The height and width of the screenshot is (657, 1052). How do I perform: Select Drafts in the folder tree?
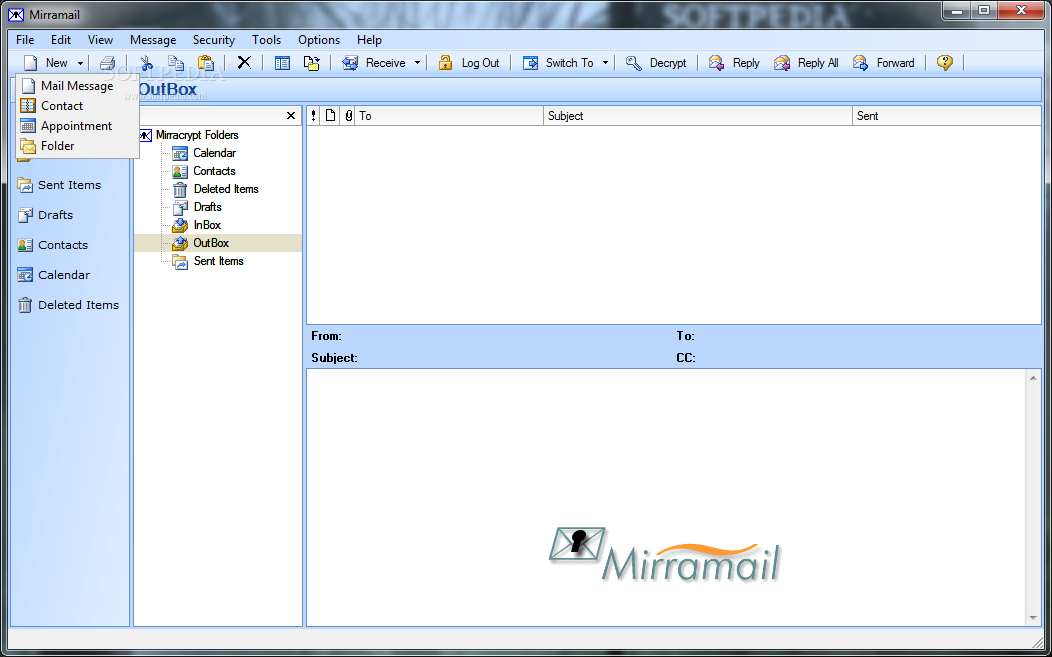point(207,207)
